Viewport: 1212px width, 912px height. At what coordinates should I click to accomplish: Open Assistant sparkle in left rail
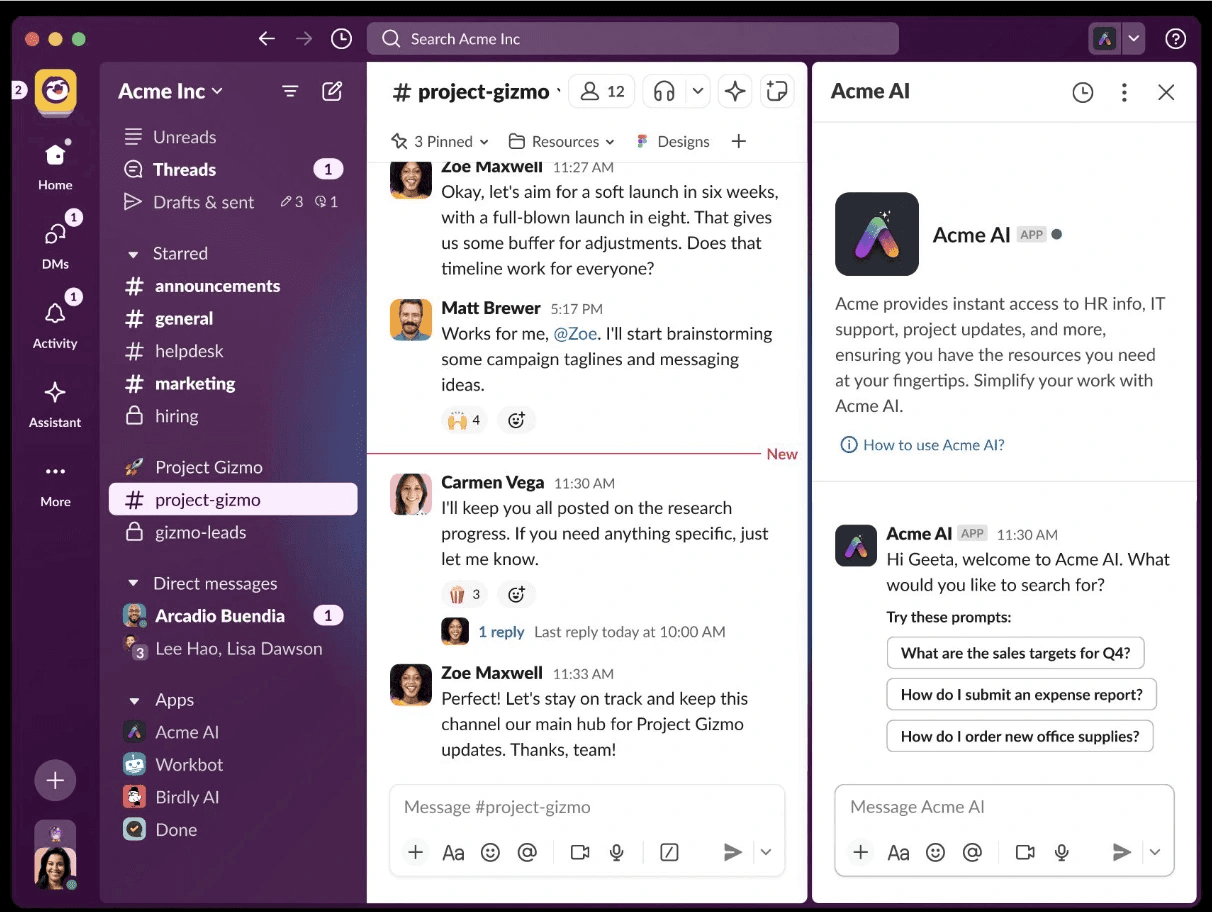[55, 402]
